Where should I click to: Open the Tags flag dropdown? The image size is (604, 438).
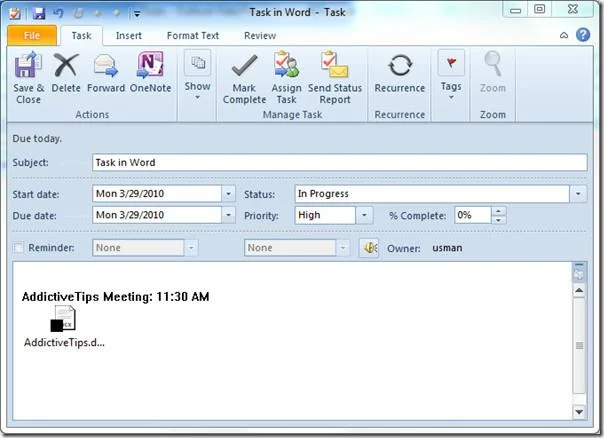click(x=451, y=76)
